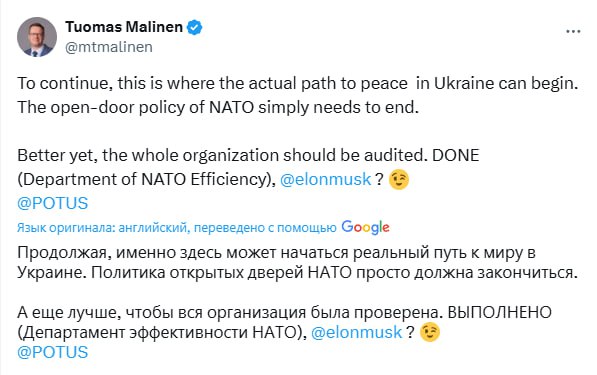Open the @elonmusk mention in the Russian translation
Screen dimensions: 597x375
coord(357,332)
